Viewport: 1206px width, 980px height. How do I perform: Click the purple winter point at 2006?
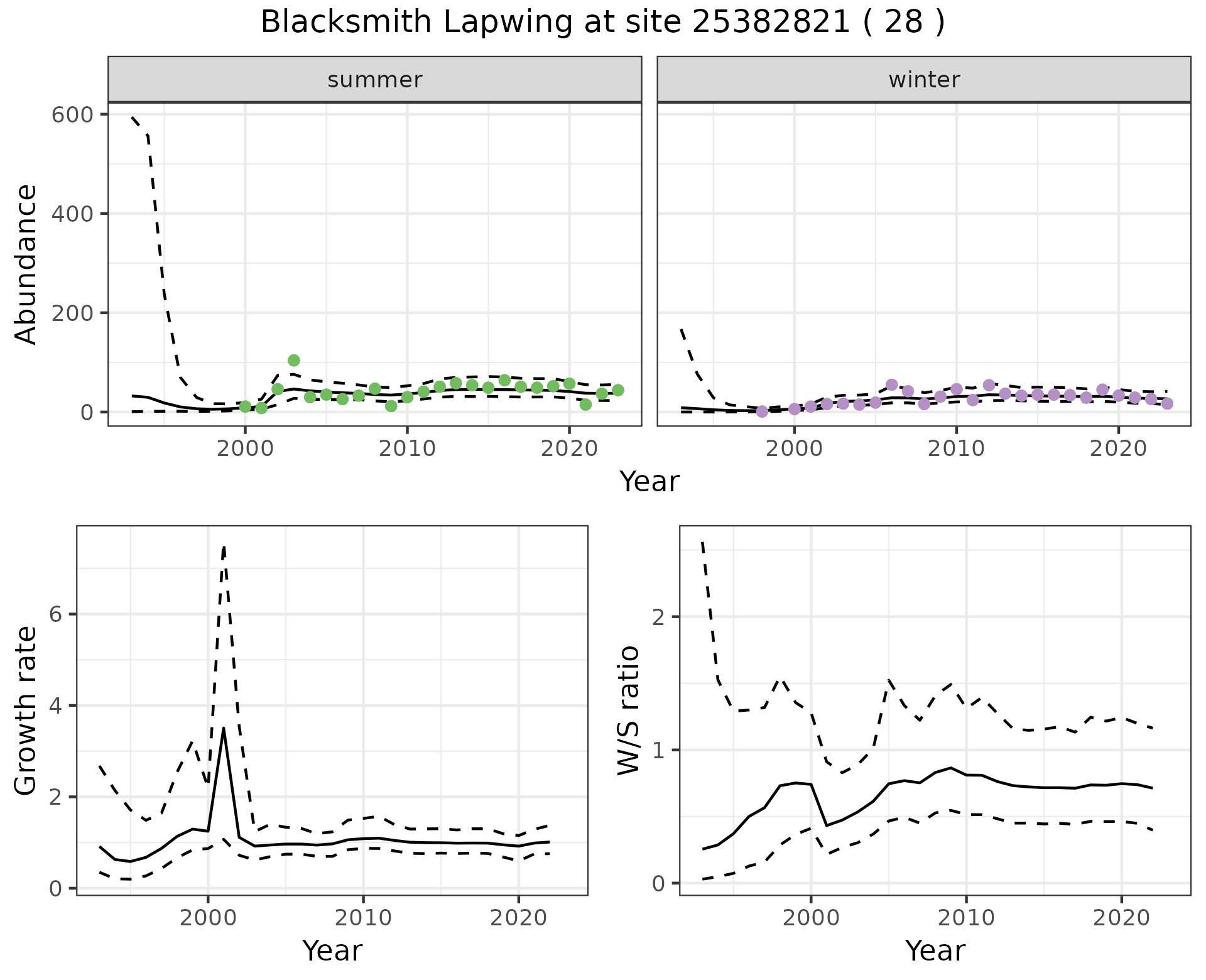(x=891, y=384)
